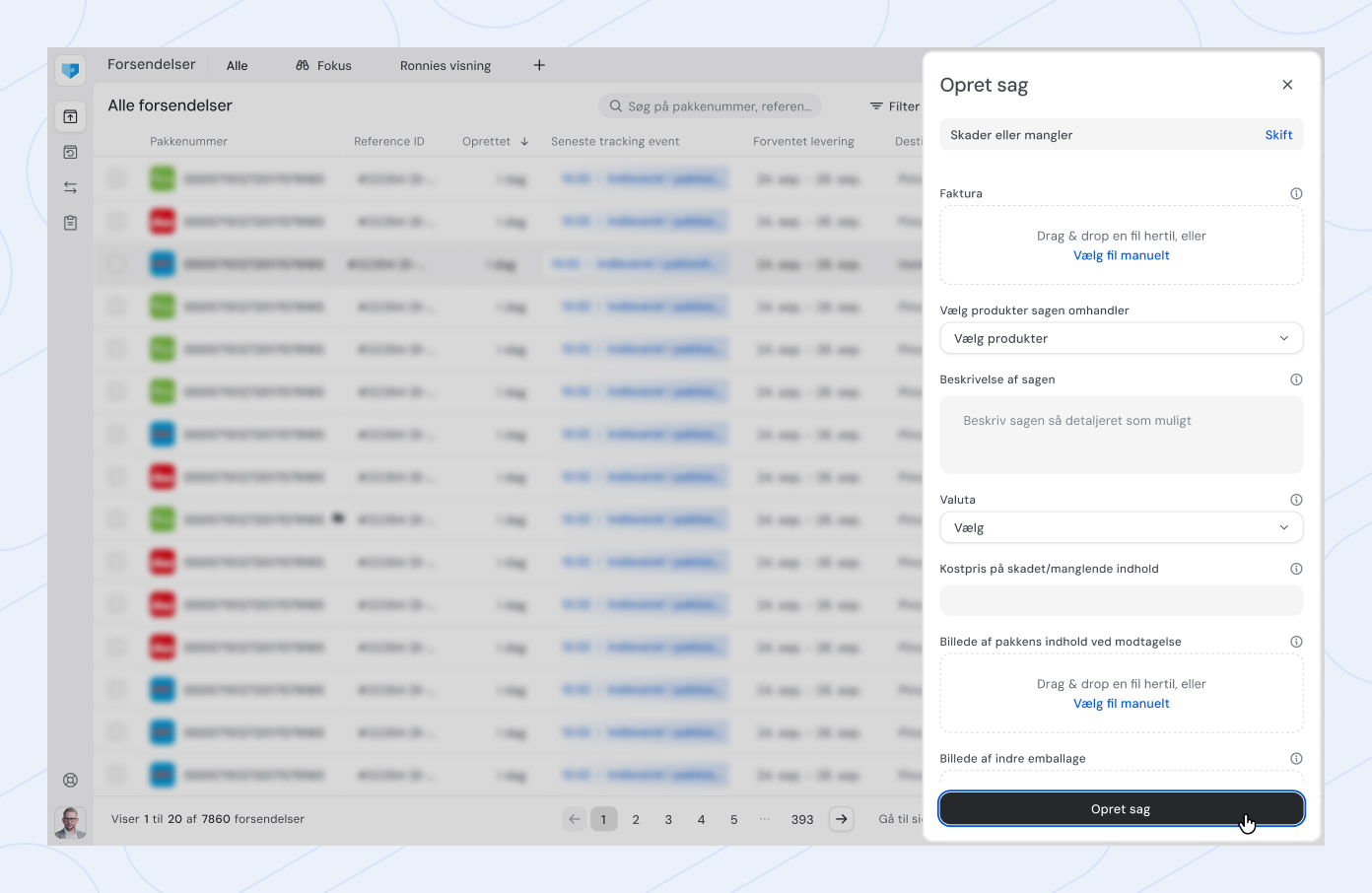Add a new view with plus icon
The width and height of the screenshot is (1372, 893).
pyautogui.click(x=539, y=65)
